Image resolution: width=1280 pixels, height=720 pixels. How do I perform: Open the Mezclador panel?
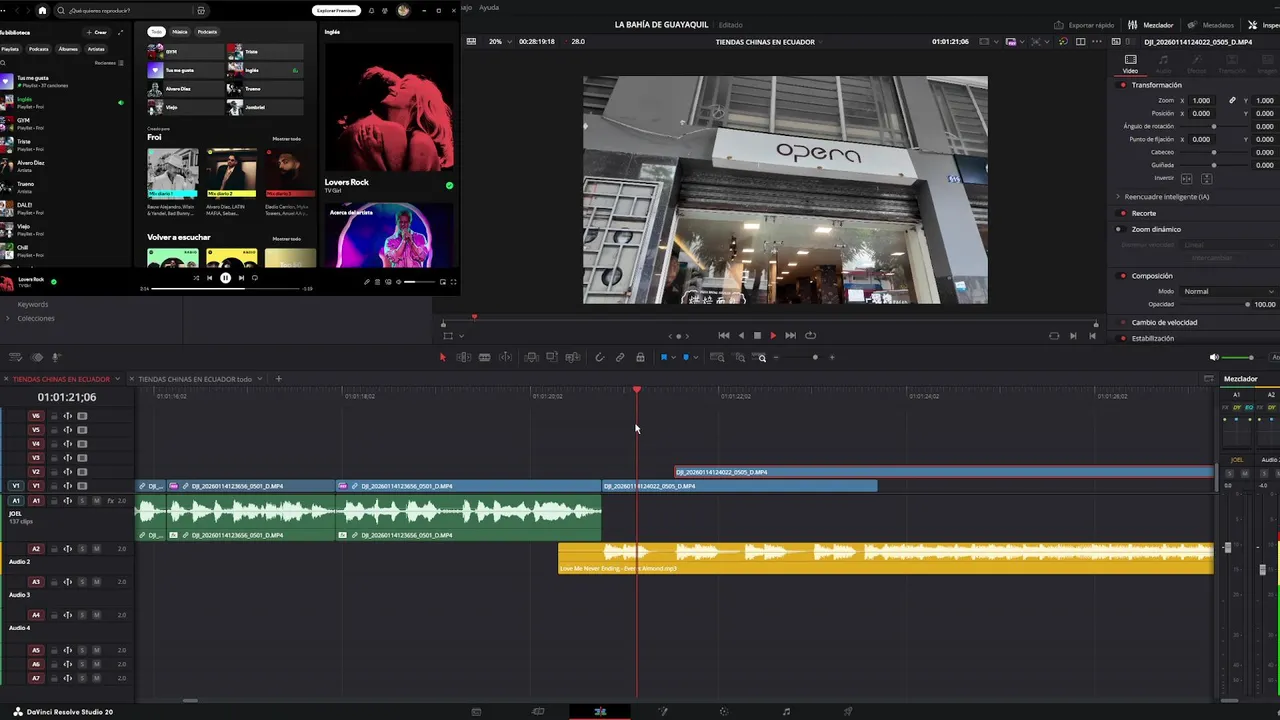(x=1151, y=25)
